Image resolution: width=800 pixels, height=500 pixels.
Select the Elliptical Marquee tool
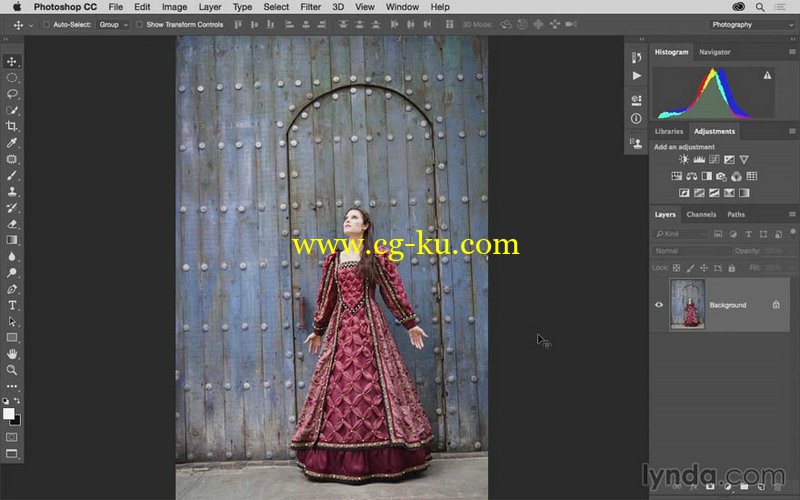coord(11,78)
